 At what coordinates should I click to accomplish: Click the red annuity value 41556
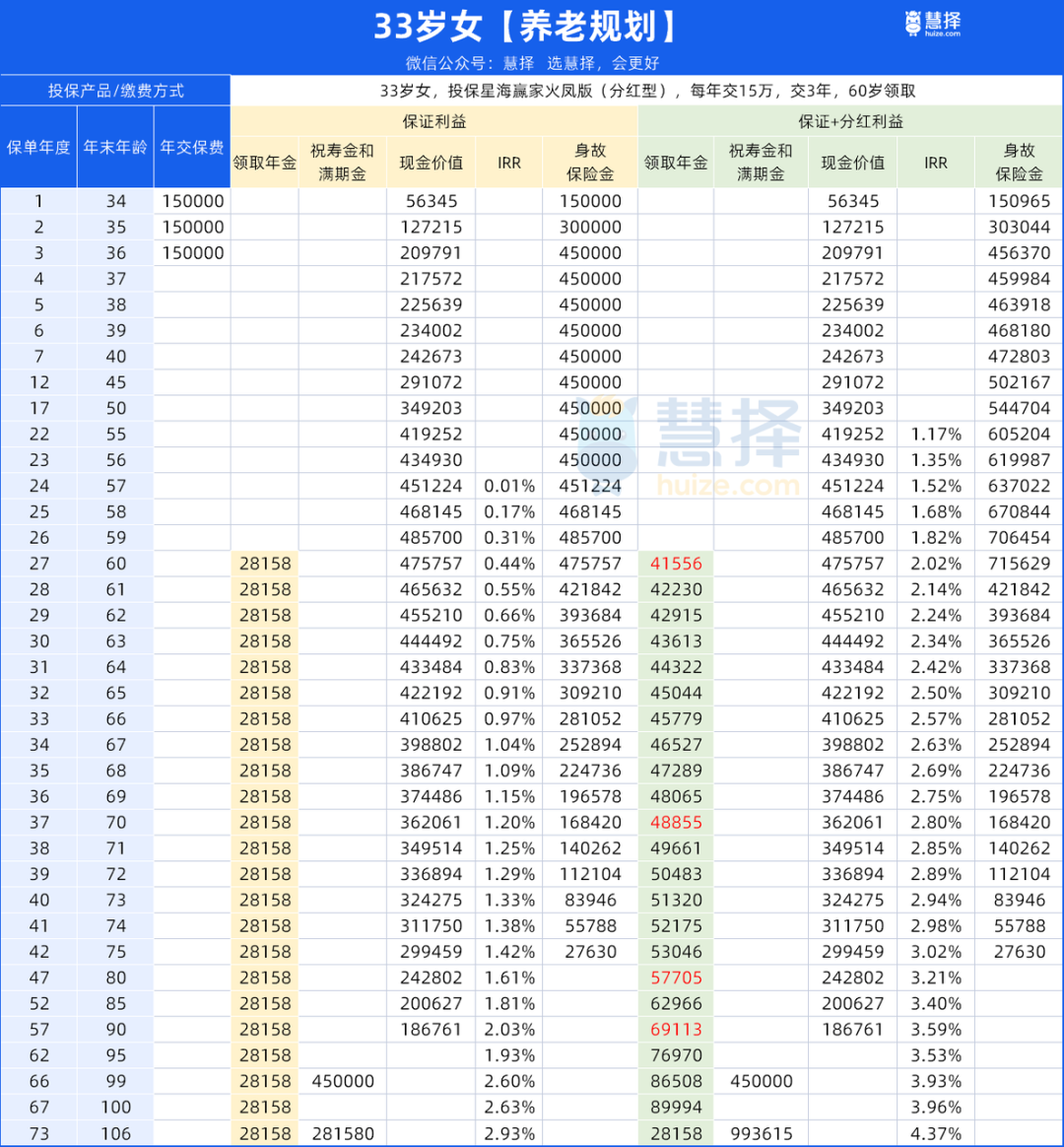coord(676,564)
